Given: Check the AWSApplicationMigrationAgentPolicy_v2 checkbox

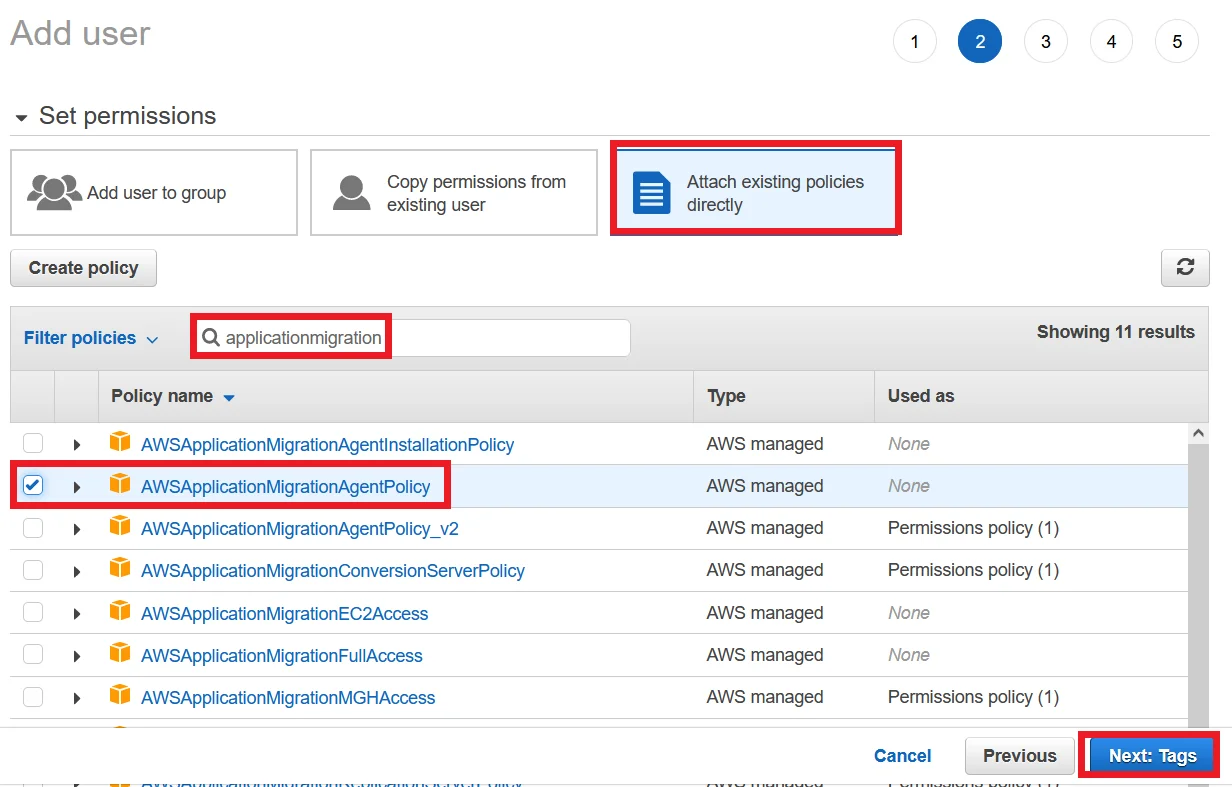Looking at the screenshot, I should point(33,527).
